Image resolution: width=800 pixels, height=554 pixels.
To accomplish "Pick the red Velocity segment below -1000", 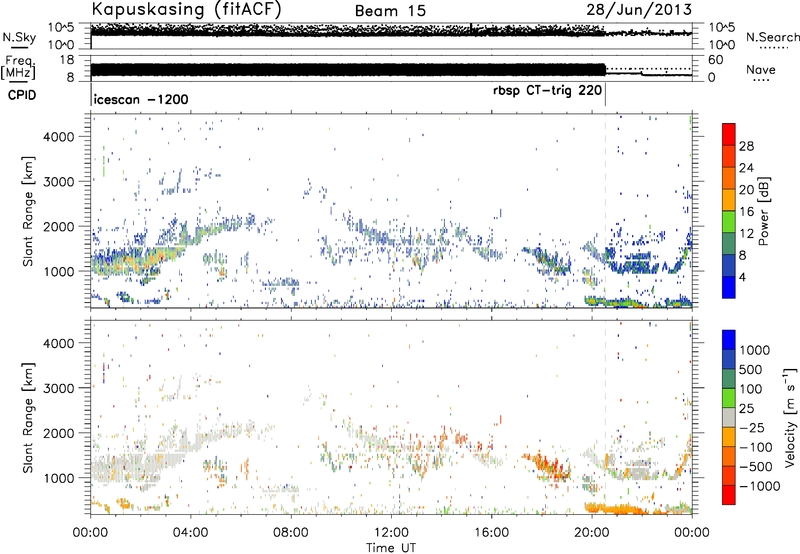I will click(x=729, y=494).
